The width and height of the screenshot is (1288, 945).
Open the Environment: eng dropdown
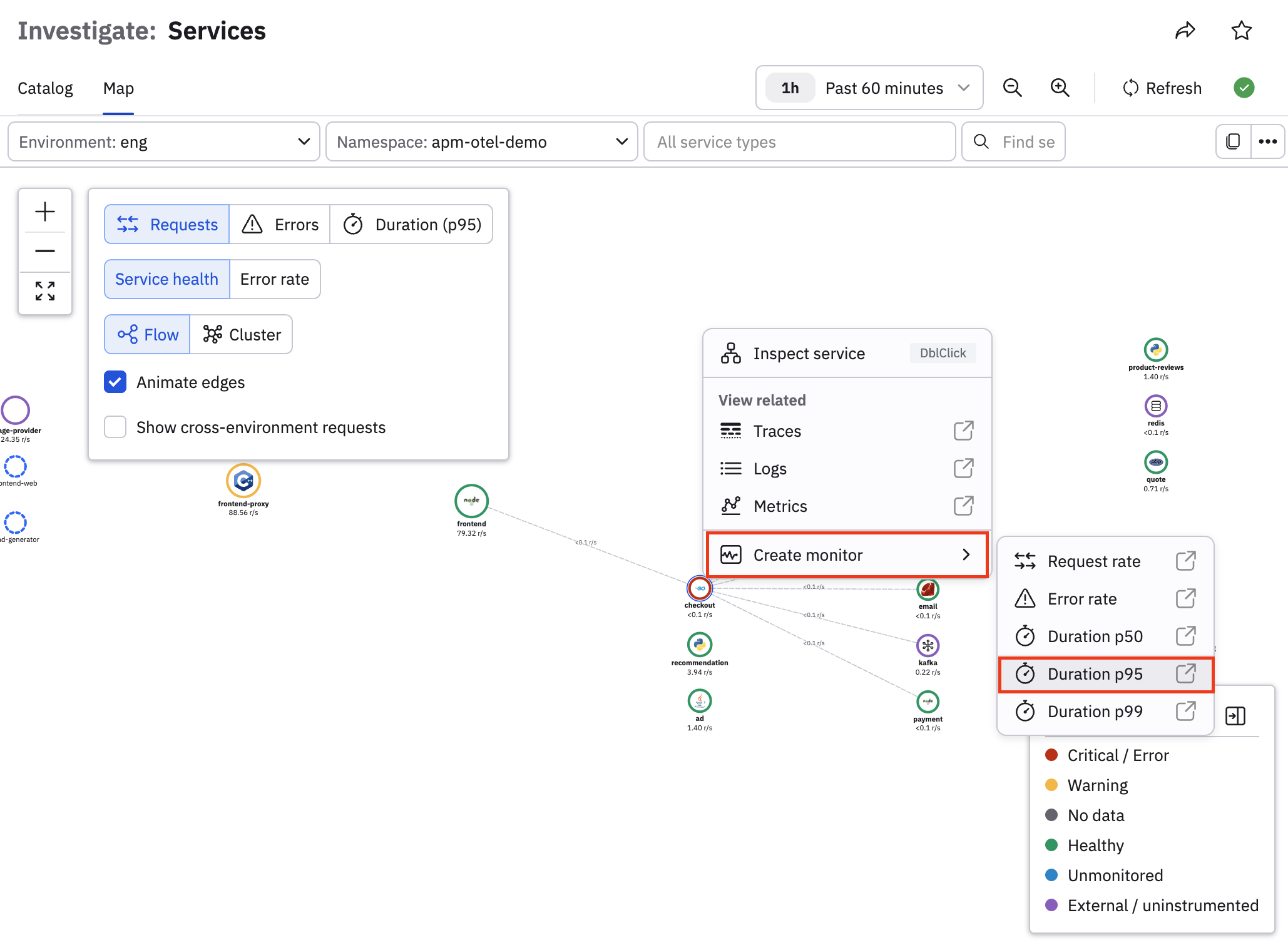tap(164, 141)
